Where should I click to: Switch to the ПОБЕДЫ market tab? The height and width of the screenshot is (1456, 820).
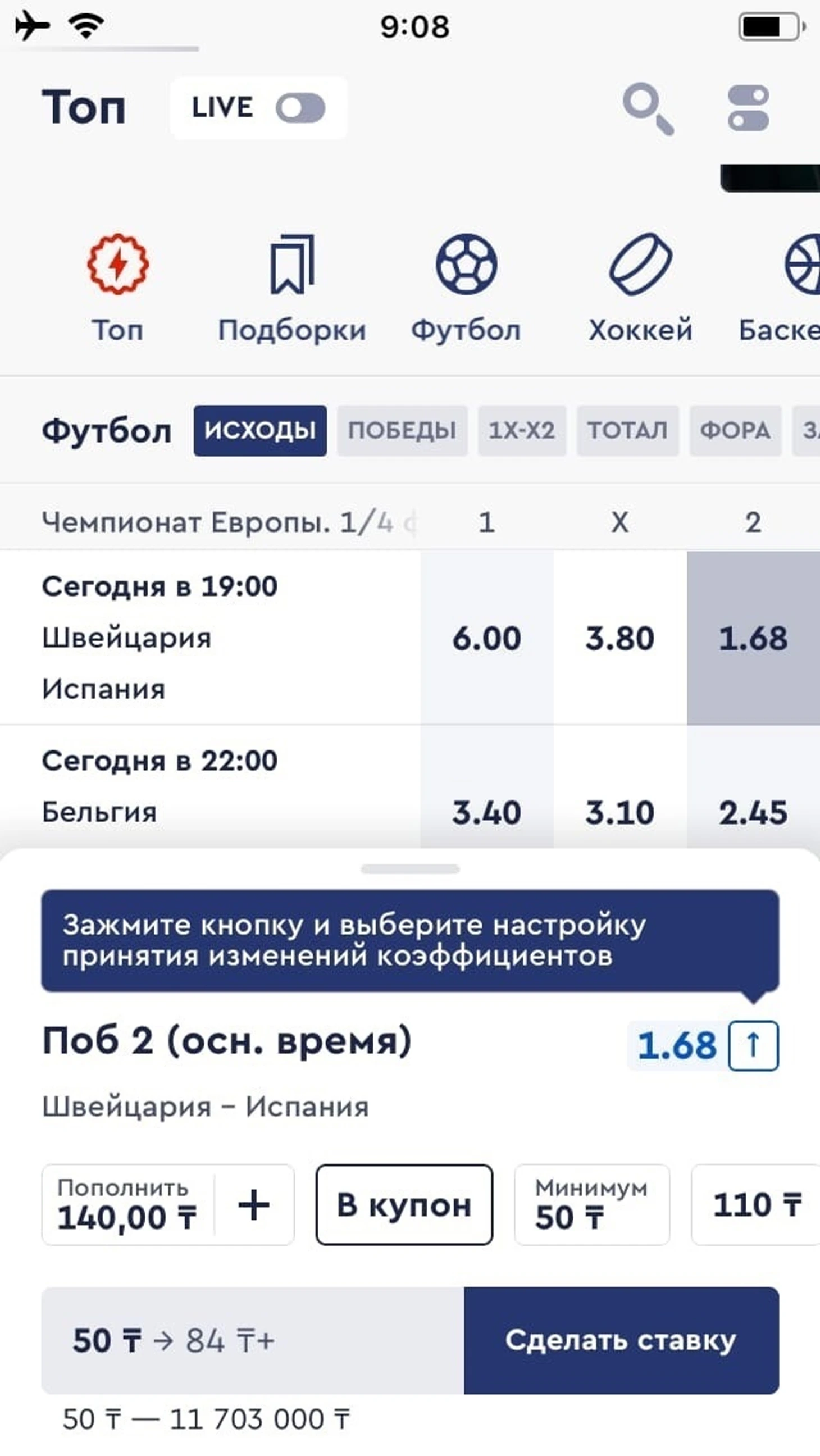pyautogui.click(x=402, y=431)
